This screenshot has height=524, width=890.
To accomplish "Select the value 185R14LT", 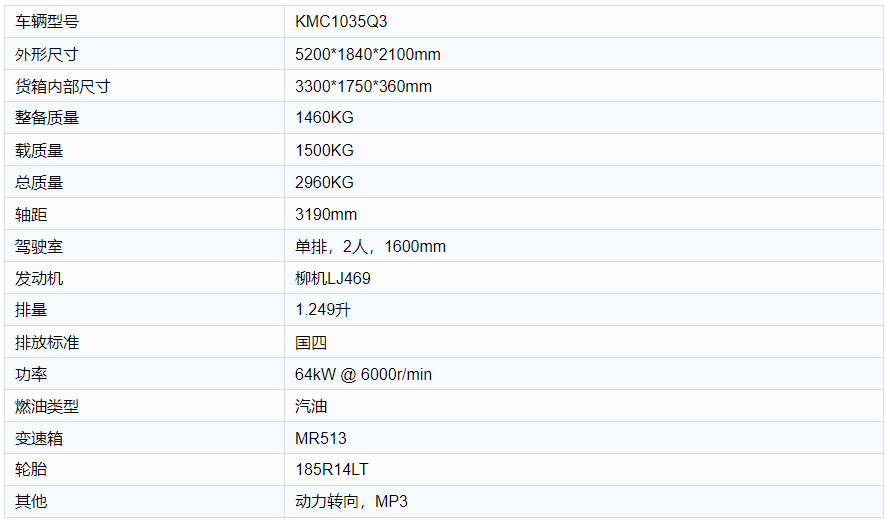I will coord(331,469).
